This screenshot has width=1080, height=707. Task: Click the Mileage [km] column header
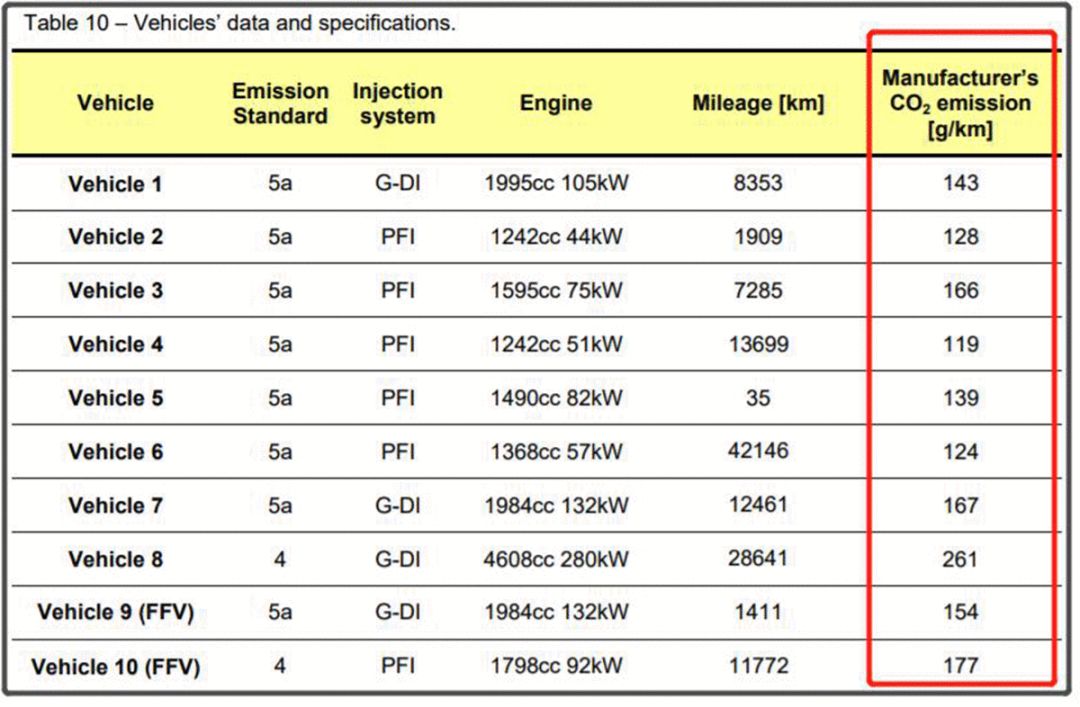[x=758, y=103]
